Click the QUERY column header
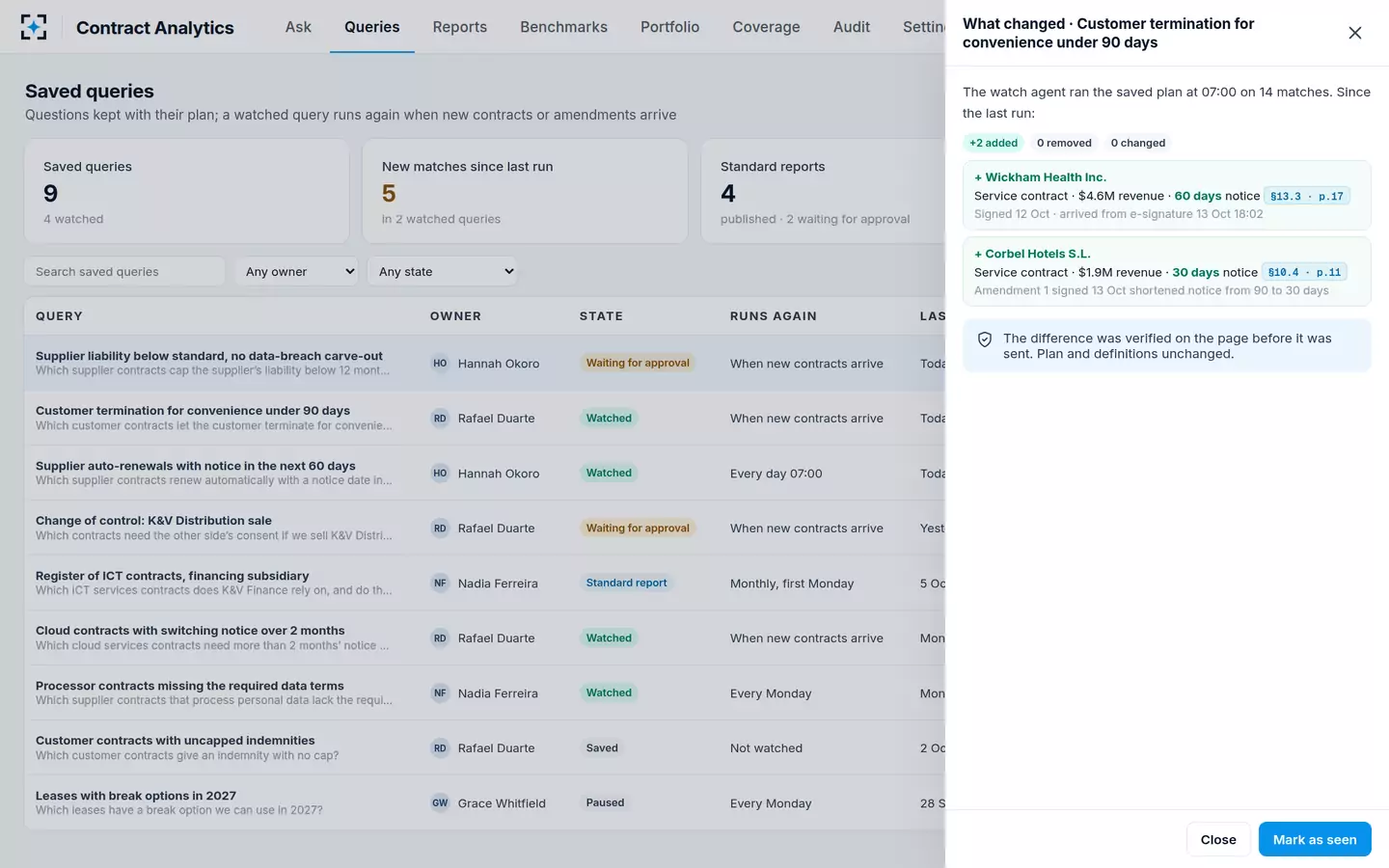 (59, 316)
